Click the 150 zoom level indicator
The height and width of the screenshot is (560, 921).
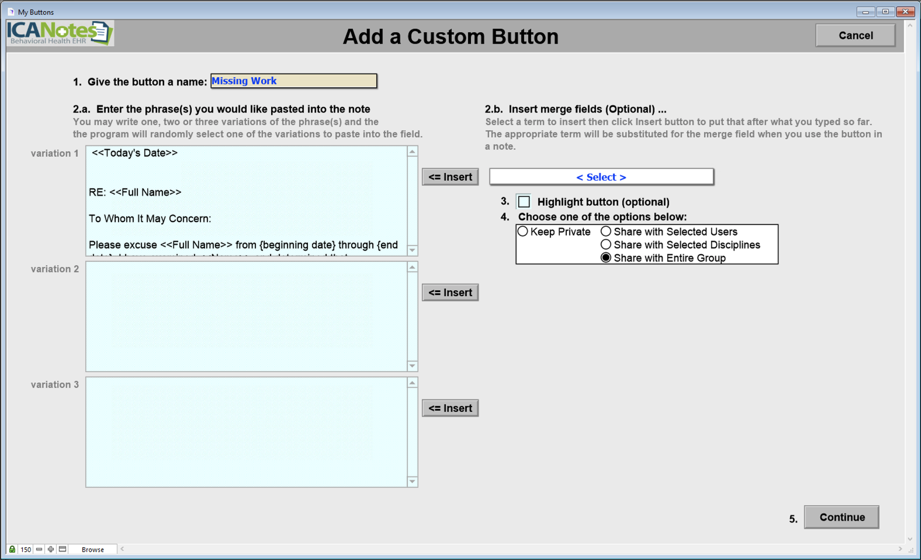click(x=26, y=549)
